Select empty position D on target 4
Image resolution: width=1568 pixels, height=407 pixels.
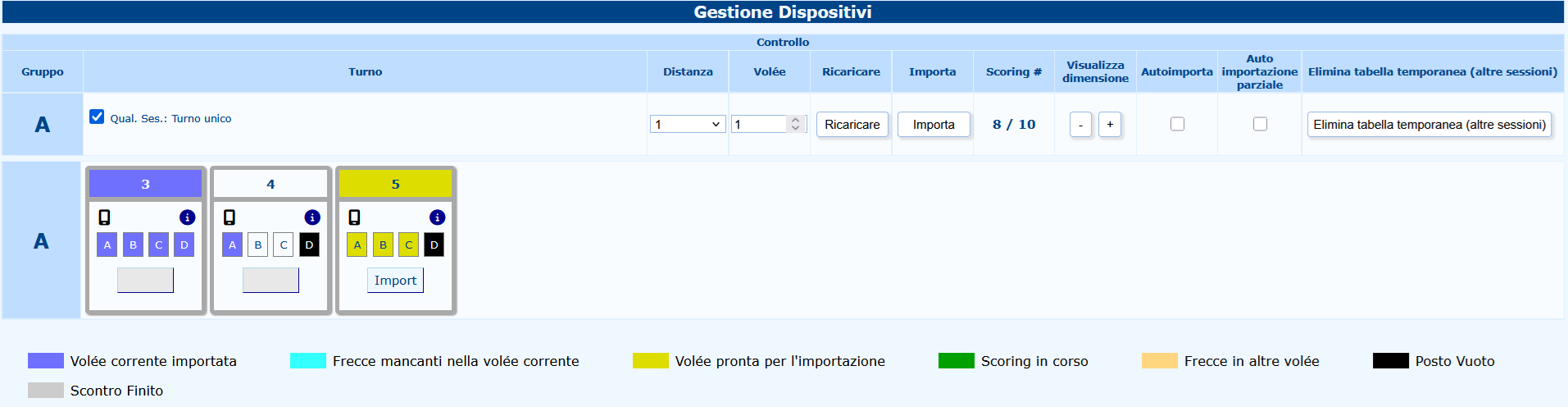309,245
